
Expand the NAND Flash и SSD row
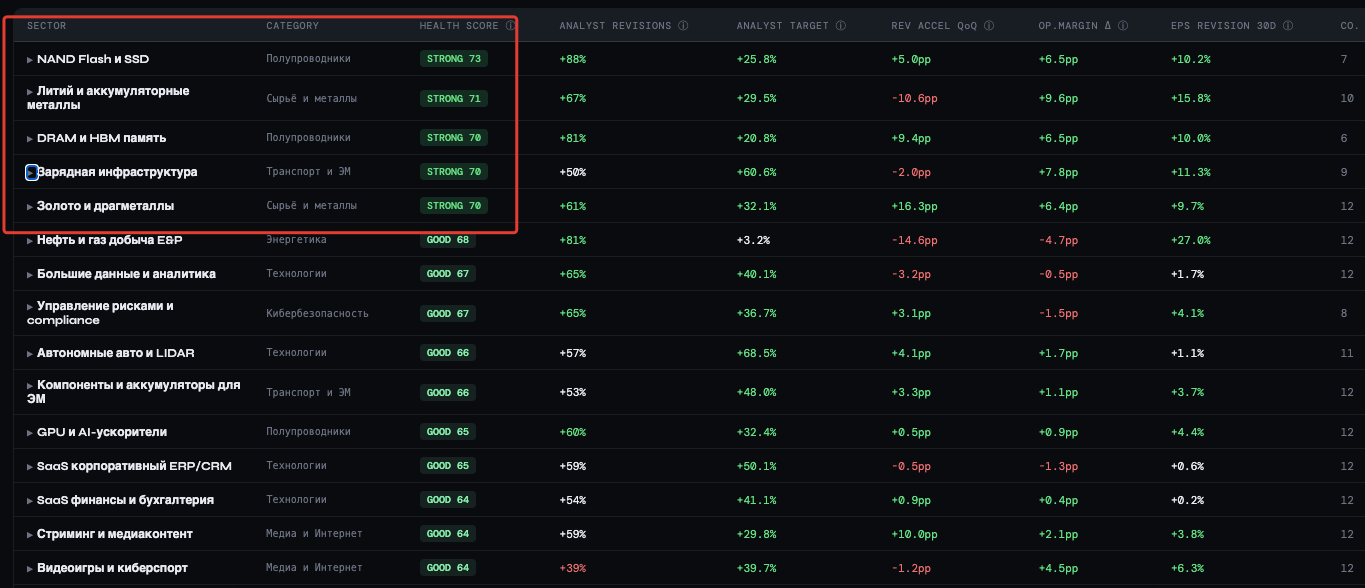tap(30, 60)
